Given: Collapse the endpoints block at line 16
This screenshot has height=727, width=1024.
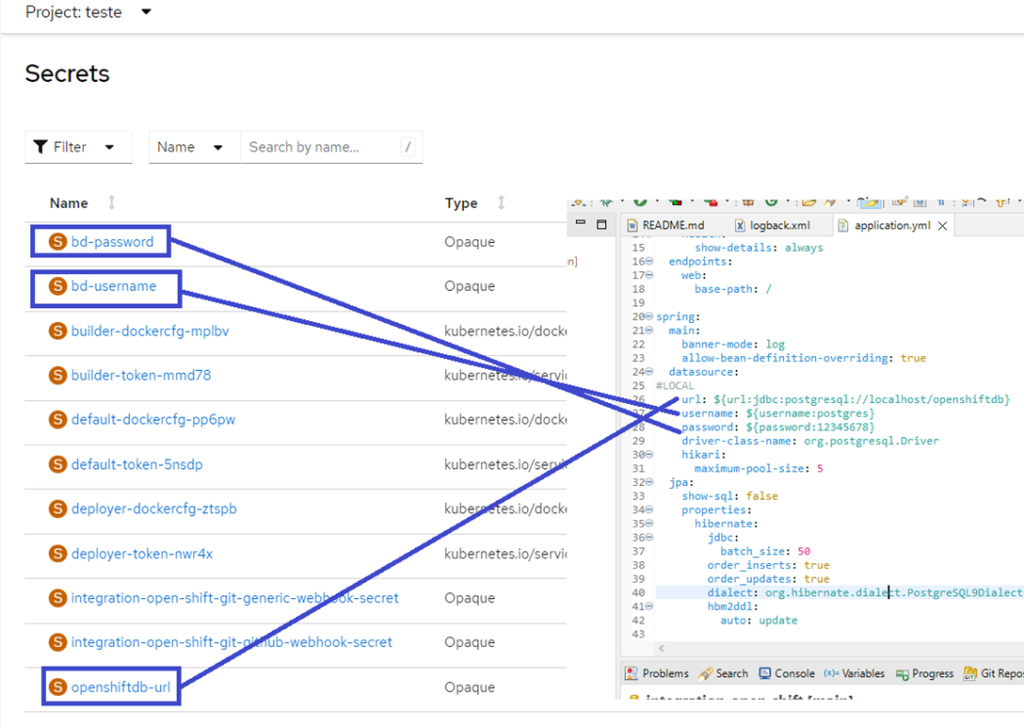Looking at the screenshot, I should [649, 261].
